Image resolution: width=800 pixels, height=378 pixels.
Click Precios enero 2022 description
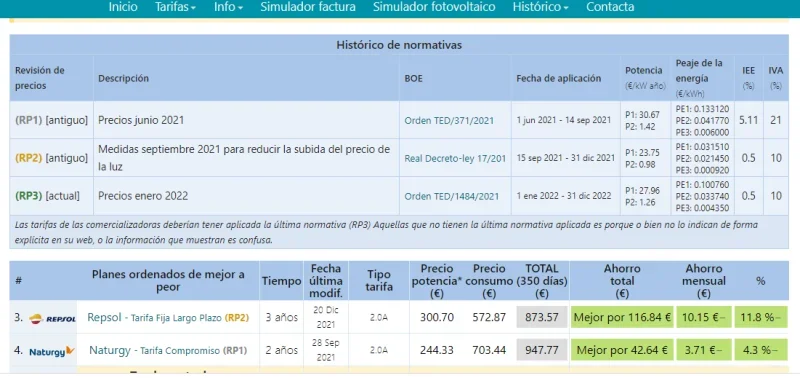coord(143,196)
